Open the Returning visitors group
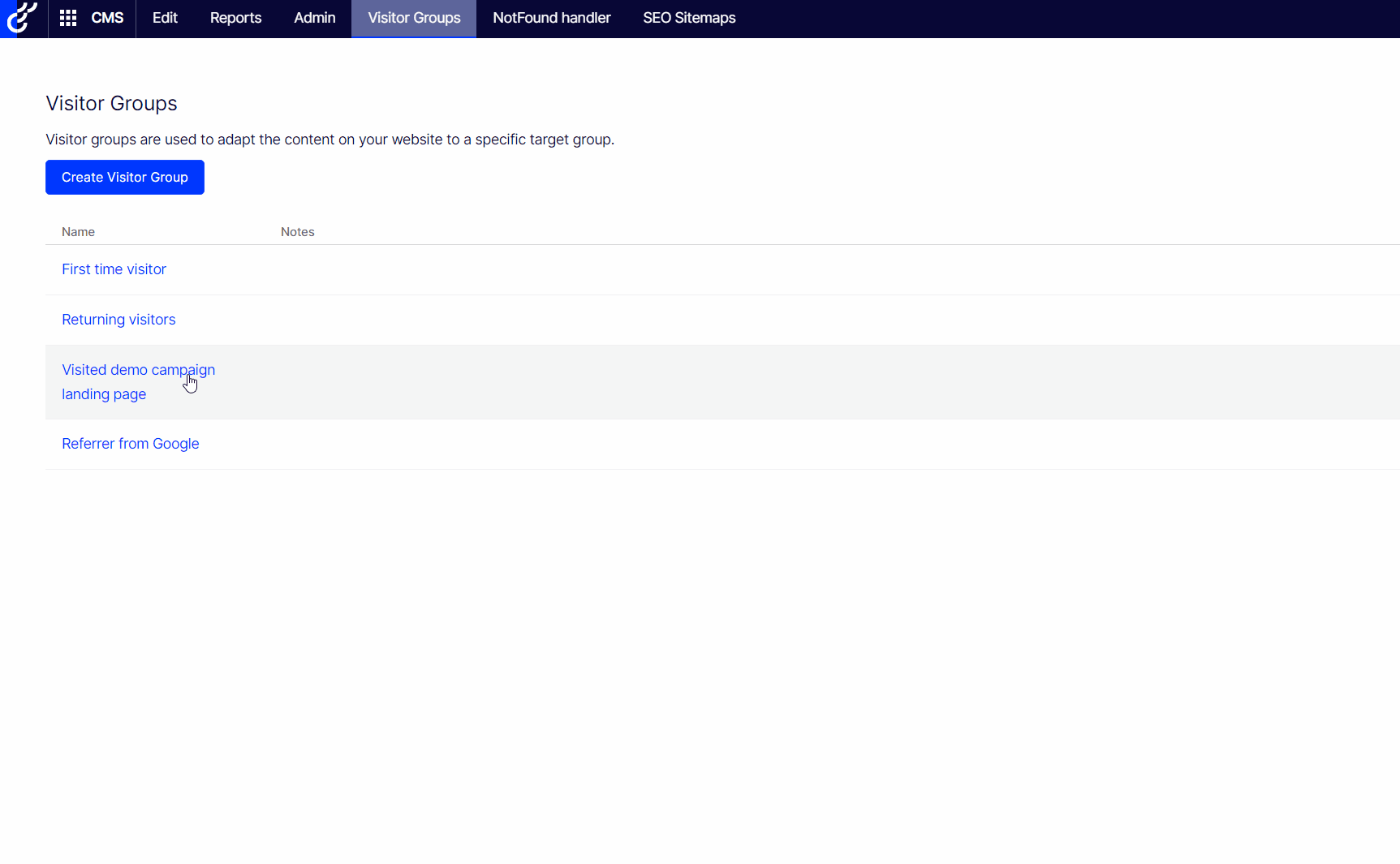 pyautogui.click(x=118, y=320)
